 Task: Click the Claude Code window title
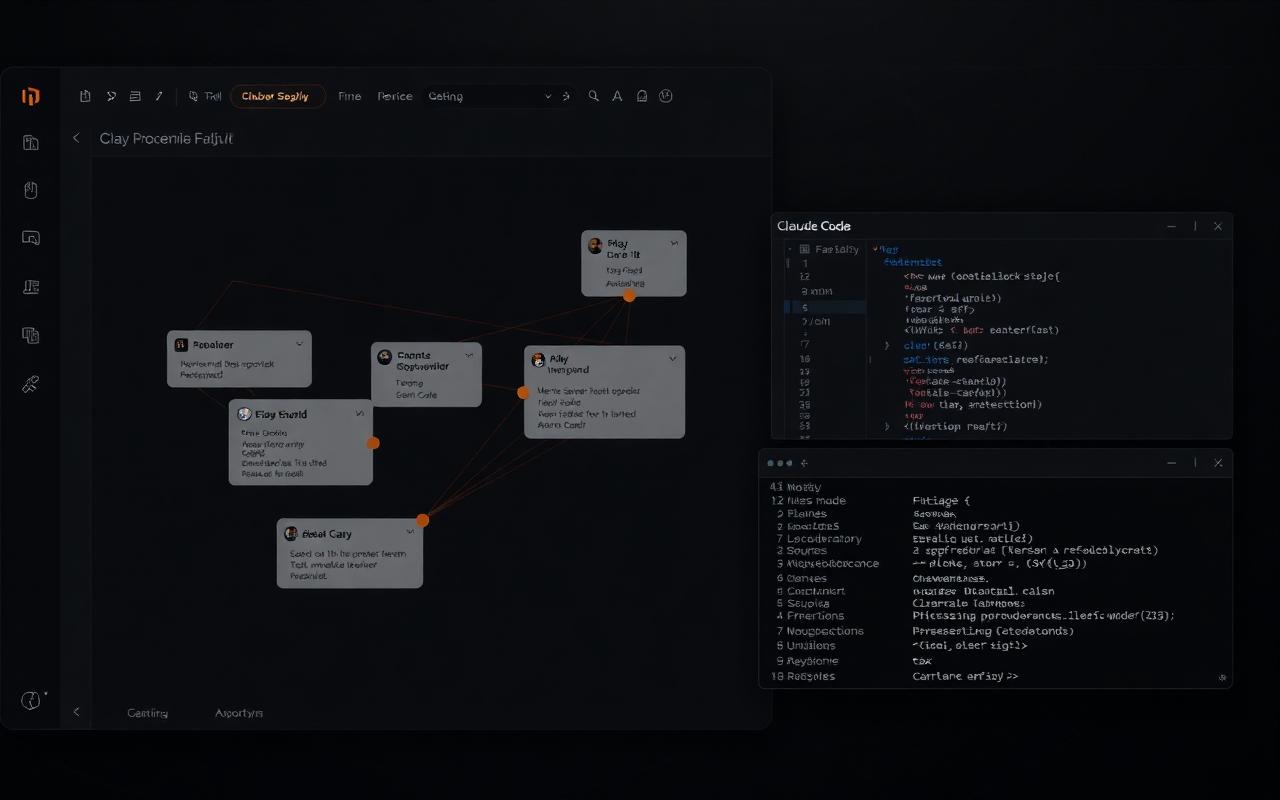tap(814, 226)
